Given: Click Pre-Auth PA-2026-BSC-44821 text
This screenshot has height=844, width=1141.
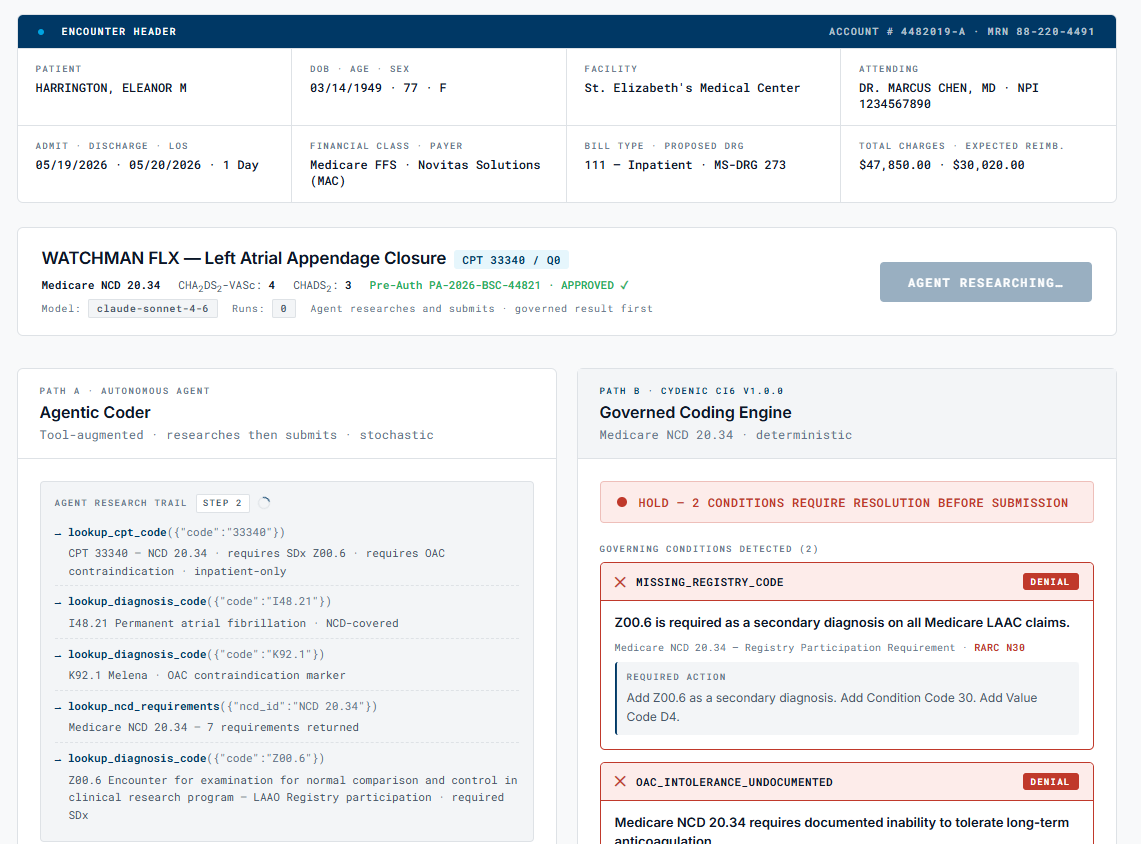Looking at the screenshot, I should coord(455,285).
